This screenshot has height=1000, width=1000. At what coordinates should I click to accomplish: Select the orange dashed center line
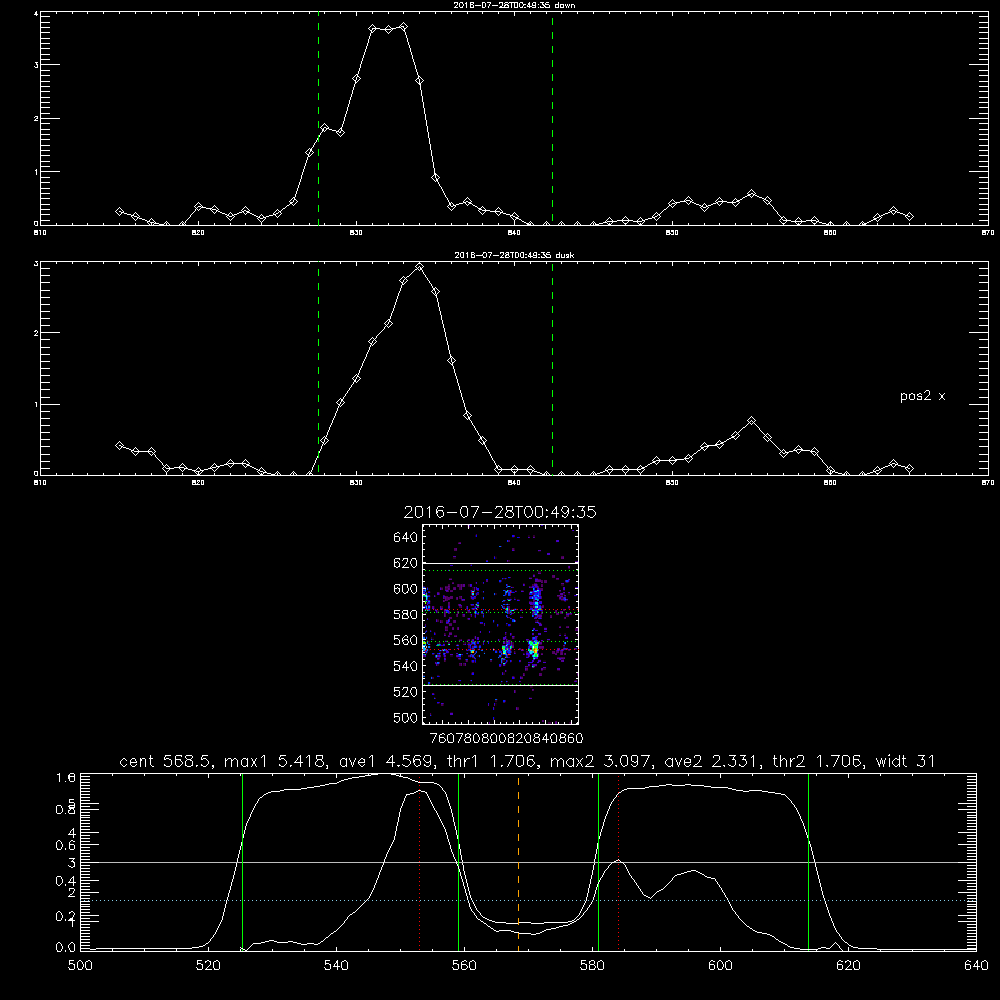[x=518, y=863]
